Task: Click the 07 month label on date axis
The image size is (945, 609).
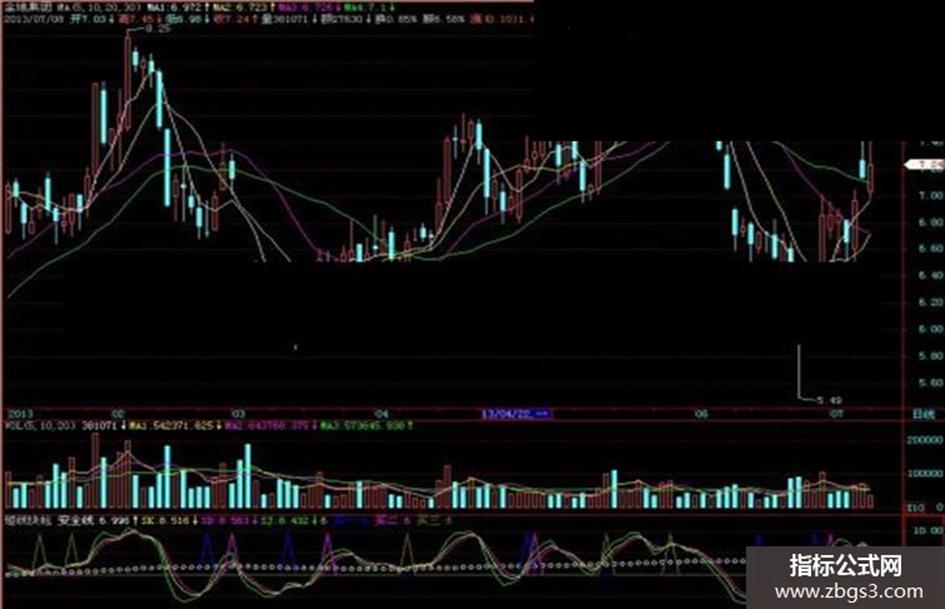Action: 835,414
